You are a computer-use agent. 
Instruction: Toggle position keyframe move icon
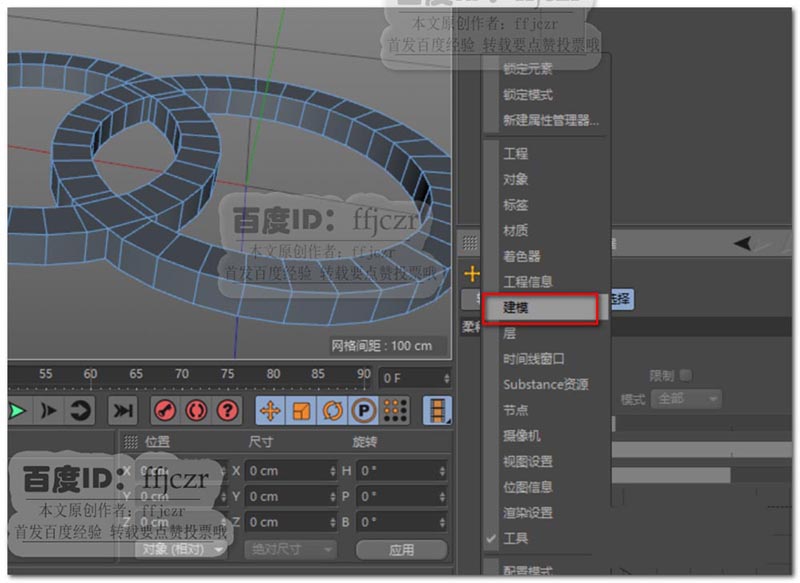[270, 411]
